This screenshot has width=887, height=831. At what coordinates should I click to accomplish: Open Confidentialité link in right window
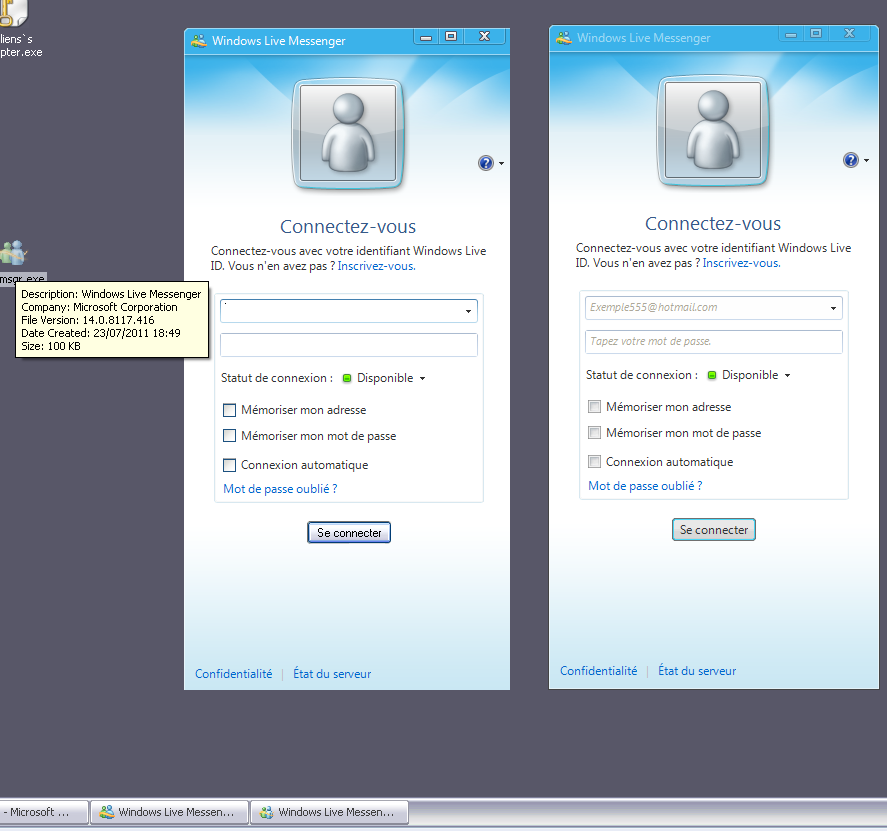coord(598,671)
